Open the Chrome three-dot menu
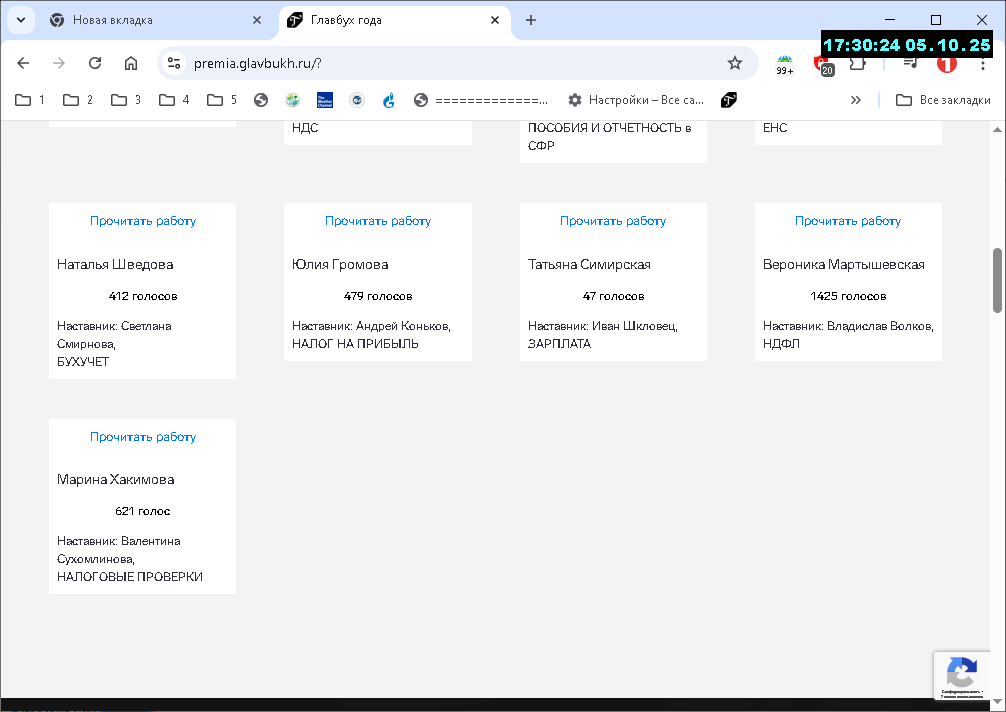This screenshot has width=1006, height=712. click(982, 63)
